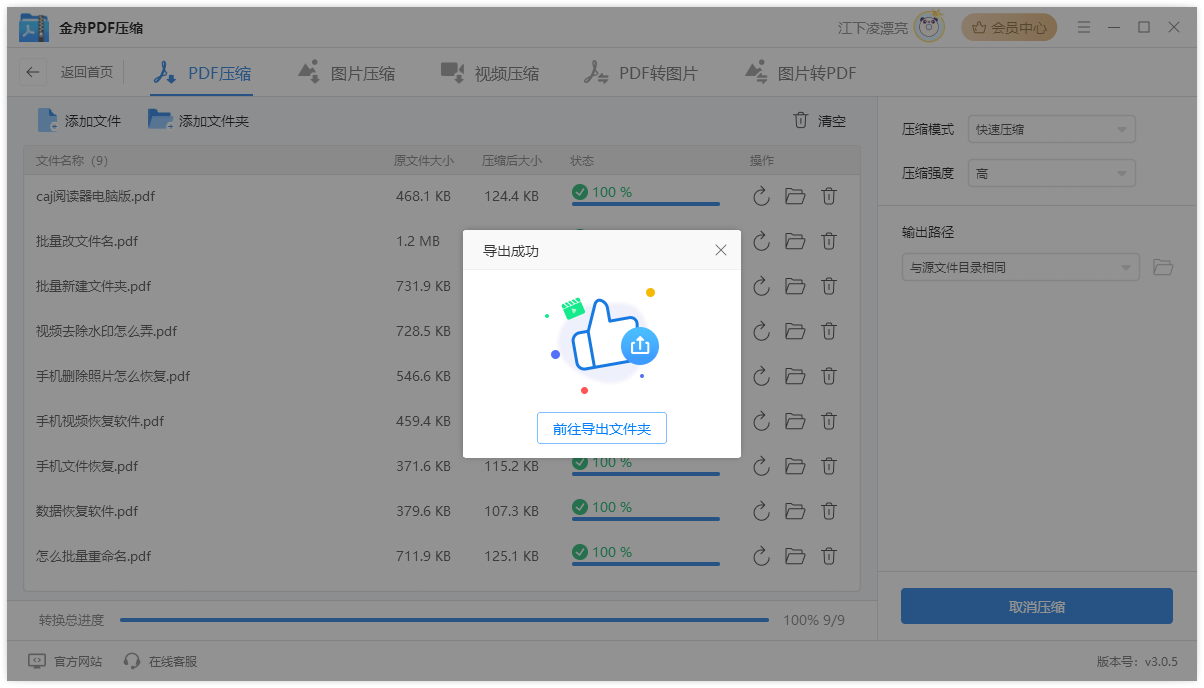The image size is (1204, 688).
Task: Click the 添加文件 add file icon
Action: (48, 121)
